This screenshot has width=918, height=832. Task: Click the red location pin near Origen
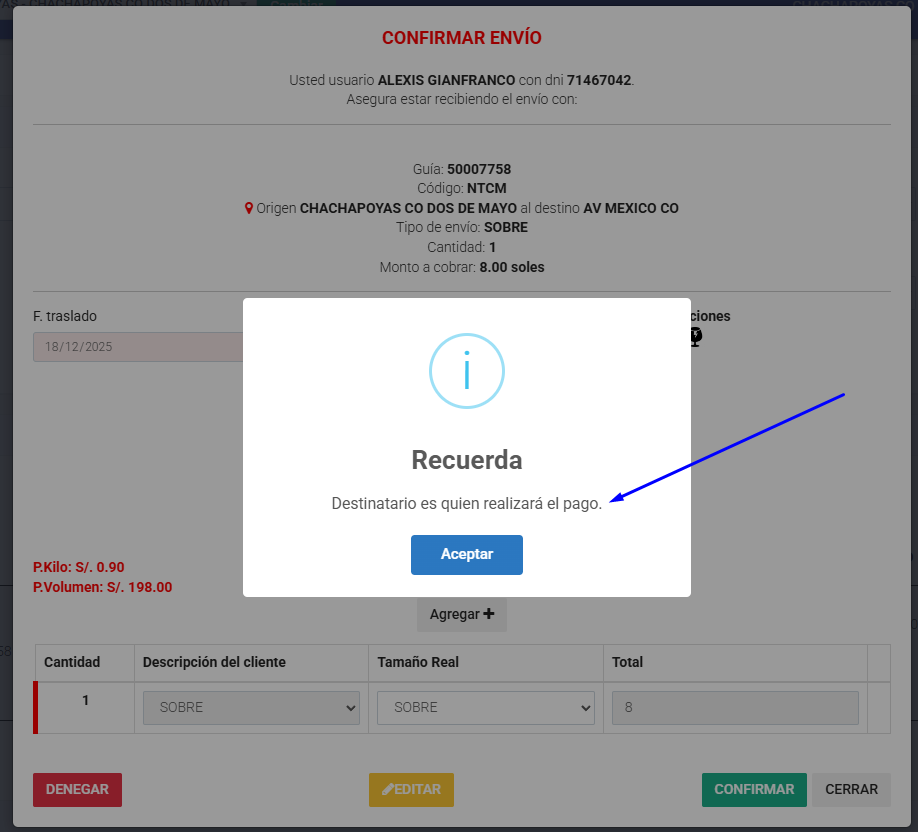tap(249, 209)
